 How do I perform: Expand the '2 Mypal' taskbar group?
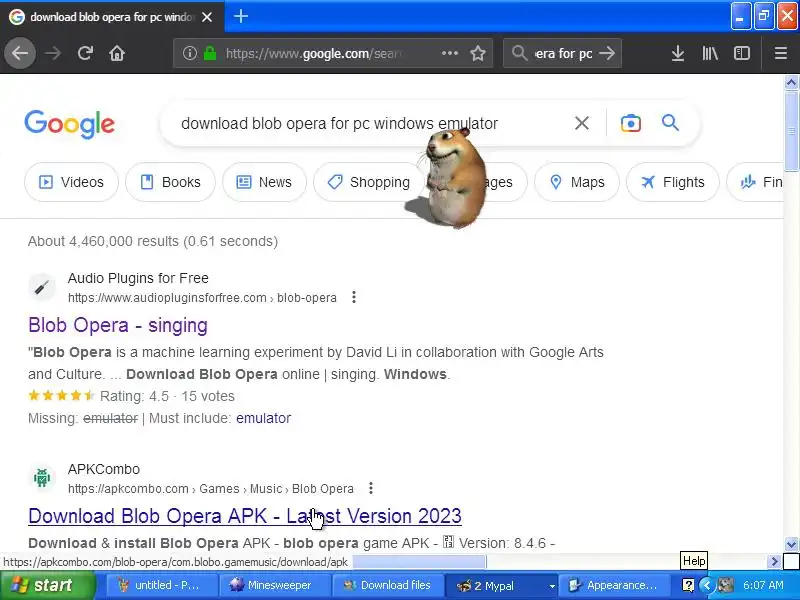(501, 586)
